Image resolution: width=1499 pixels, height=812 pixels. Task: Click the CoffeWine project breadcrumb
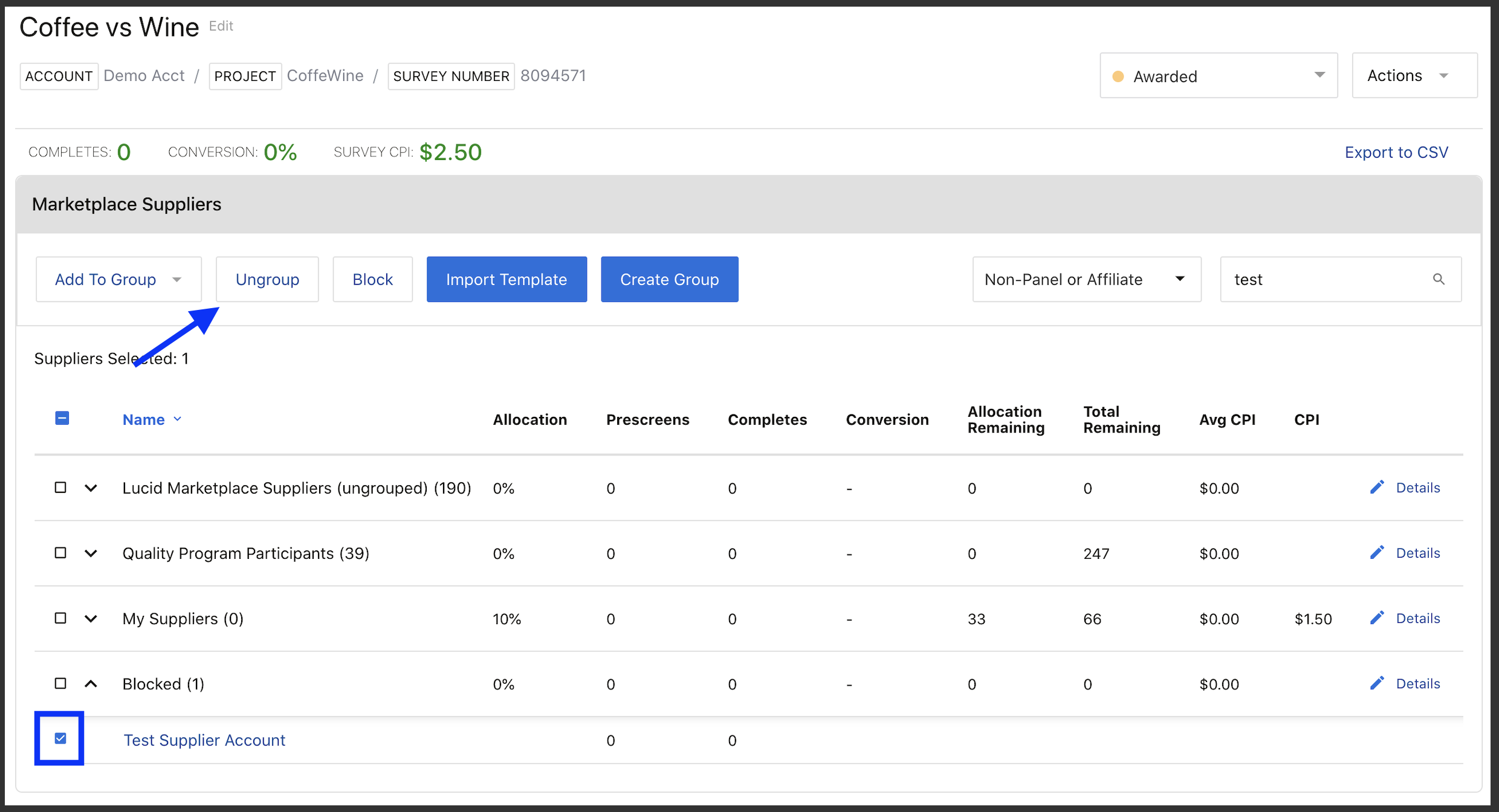[x=325, y=76]
